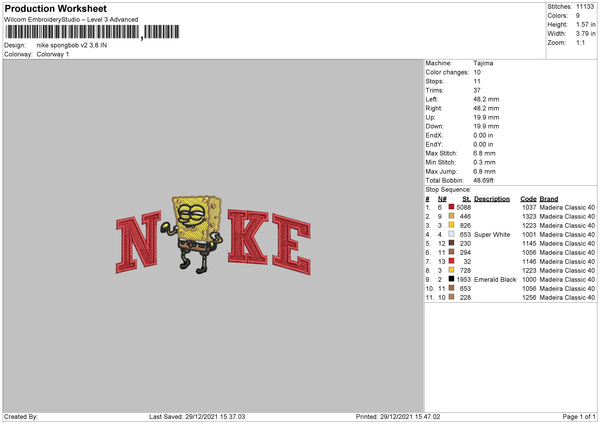Click design name 'nike spongbob v2 3,8 IN'
600x424 pixels.
click(72, 45)
